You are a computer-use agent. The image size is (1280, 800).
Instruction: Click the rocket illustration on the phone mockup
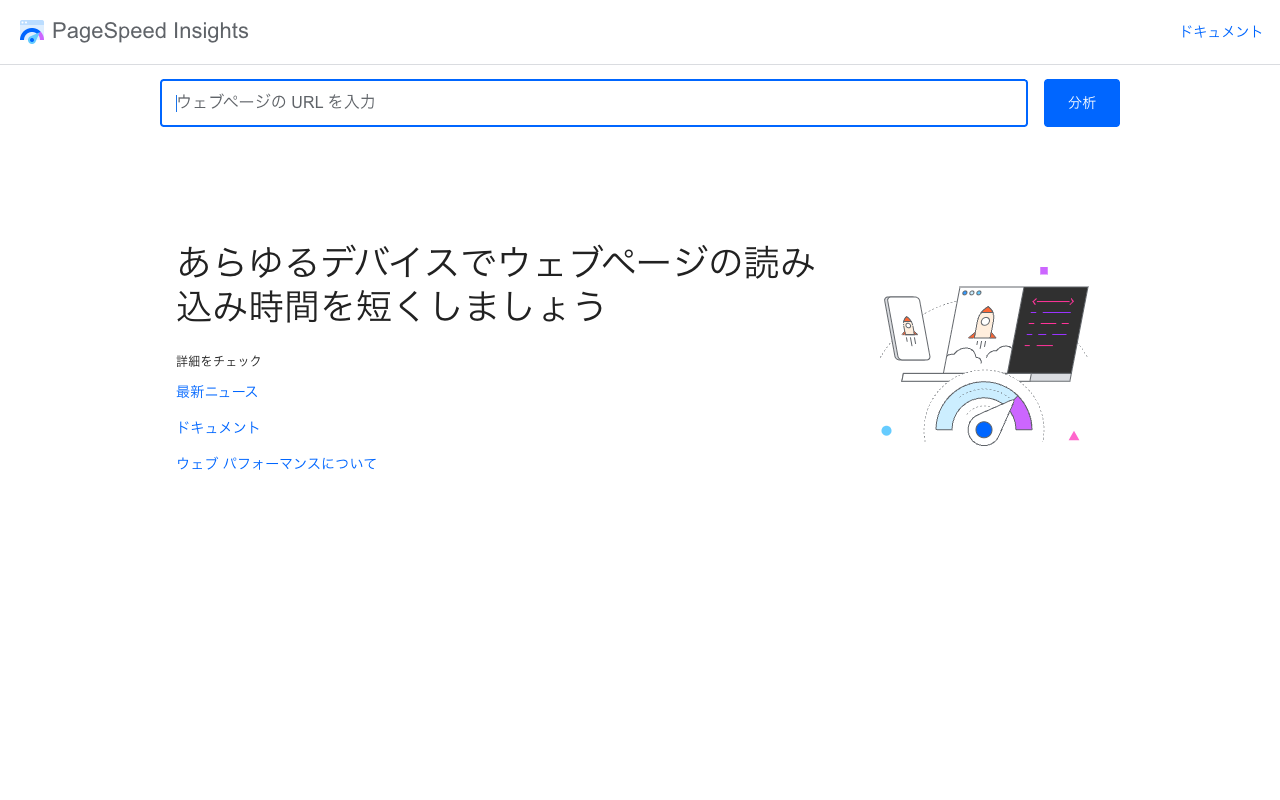click(x=907, y=327)
